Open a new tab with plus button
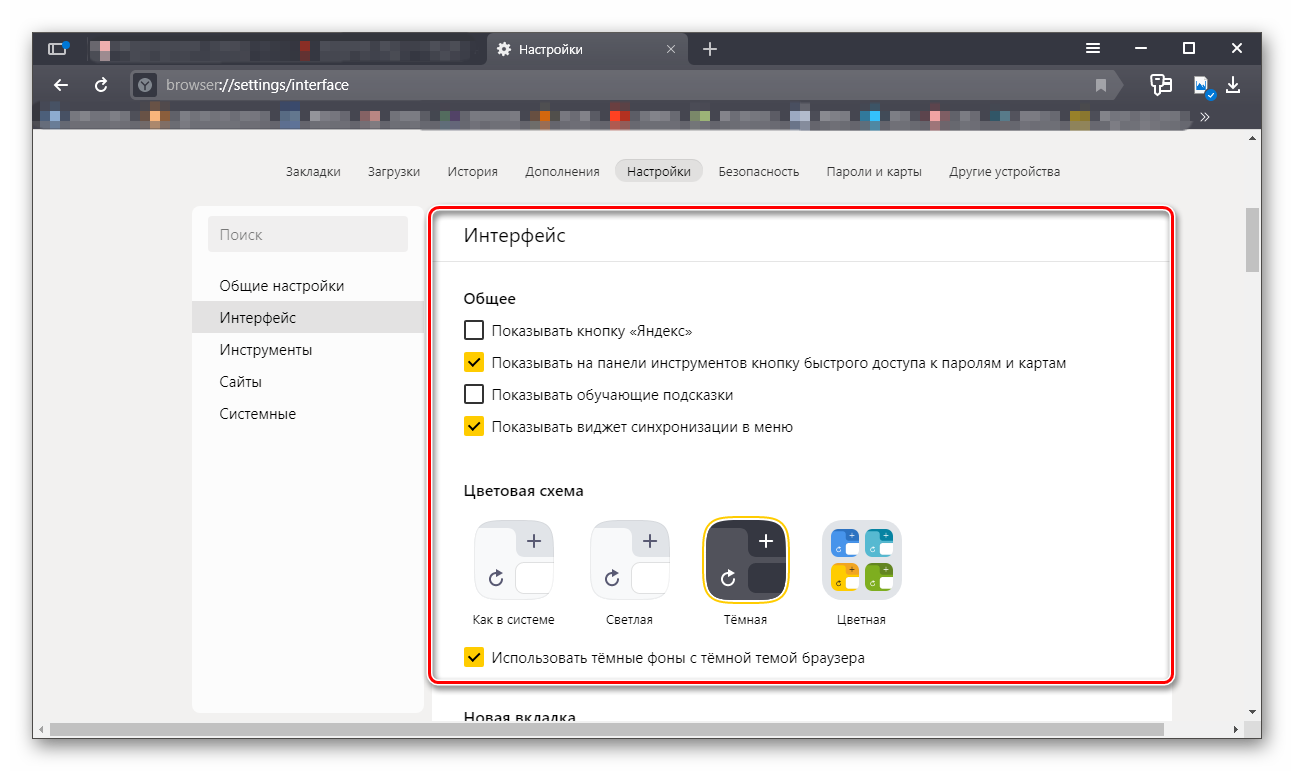The height and width of the screenshot is (771, 1294). coord(710,49)
